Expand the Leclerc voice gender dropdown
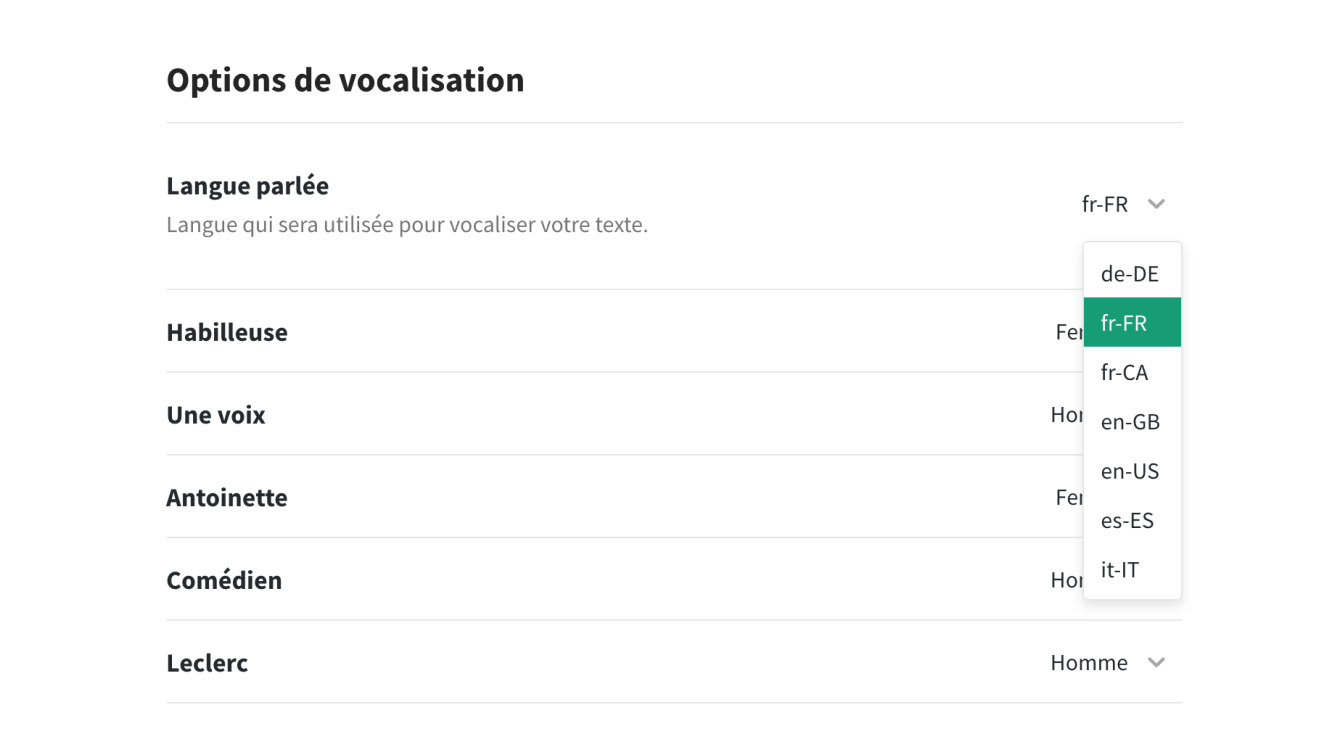 (x=1157, y=662)
